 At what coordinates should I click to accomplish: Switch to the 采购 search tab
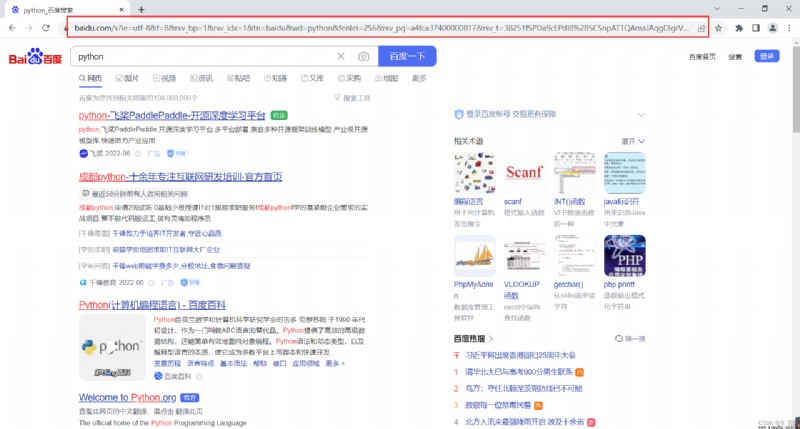click(x=349, y=79)
